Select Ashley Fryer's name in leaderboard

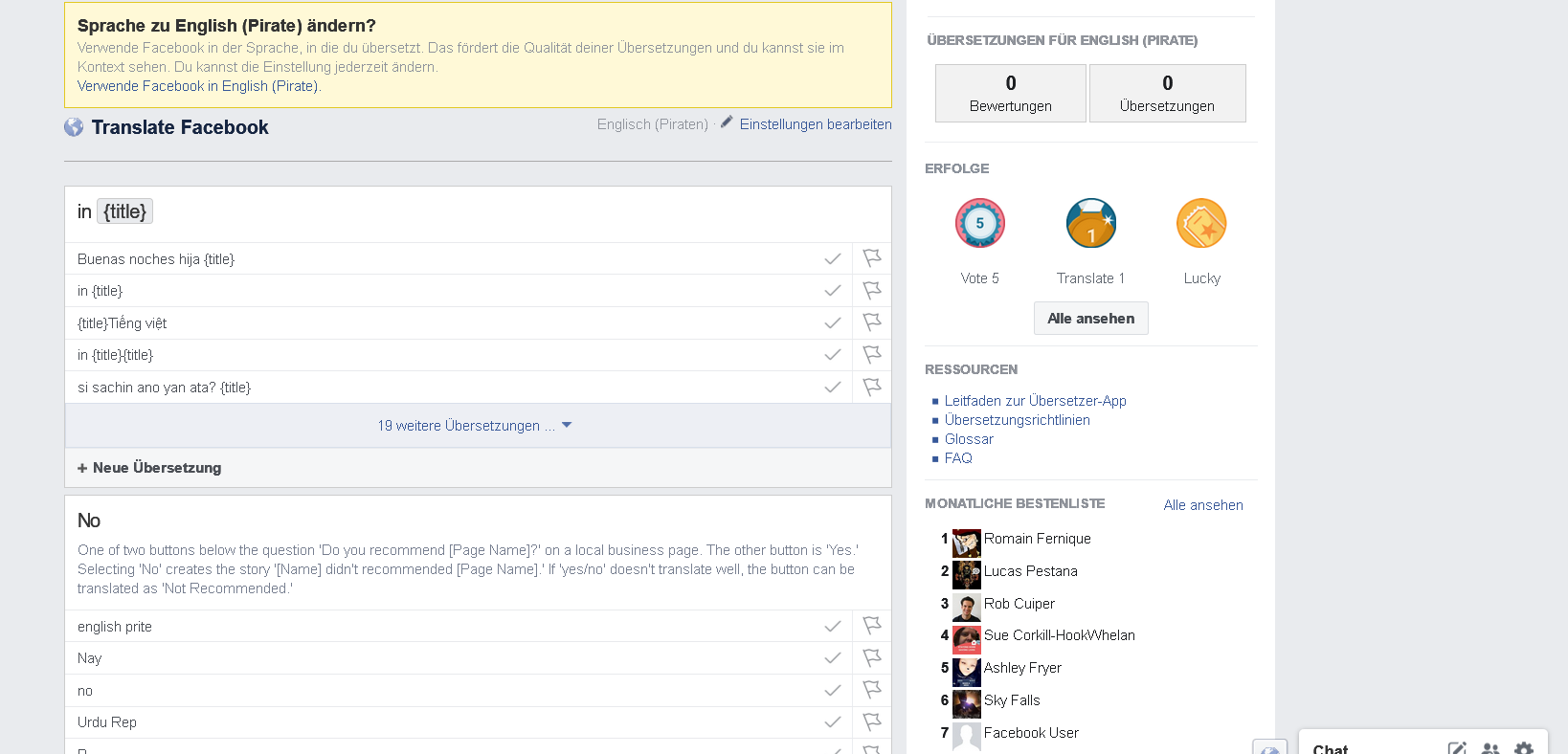1022,668
